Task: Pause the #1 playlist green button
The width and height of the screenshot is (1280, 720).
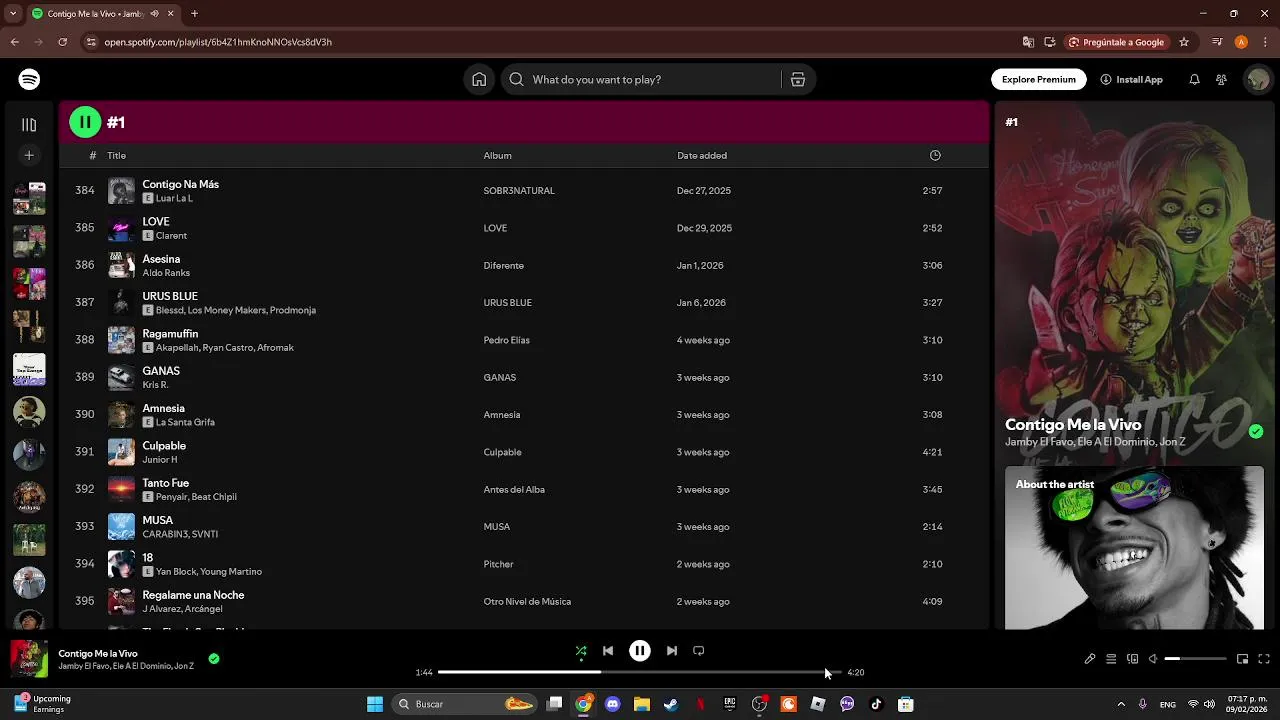Action: click(x=85, y=122)
